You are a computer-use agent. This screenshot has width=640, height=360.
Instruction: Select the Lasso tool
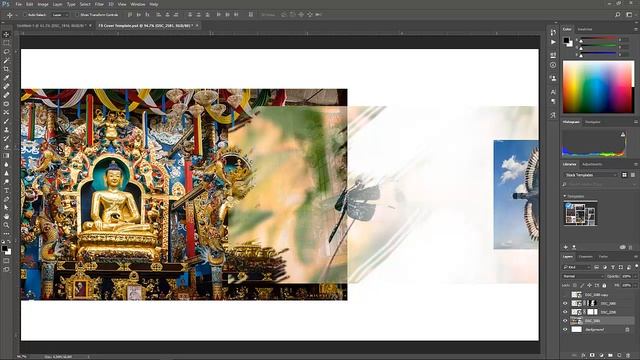(6, 52)
